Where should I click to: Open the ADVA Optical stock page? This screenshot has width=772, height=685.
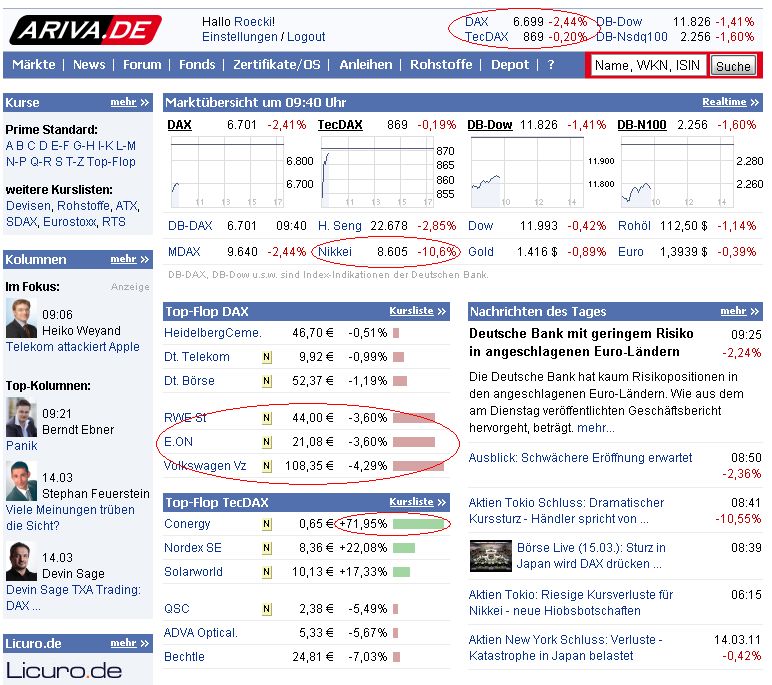[201, 633]
